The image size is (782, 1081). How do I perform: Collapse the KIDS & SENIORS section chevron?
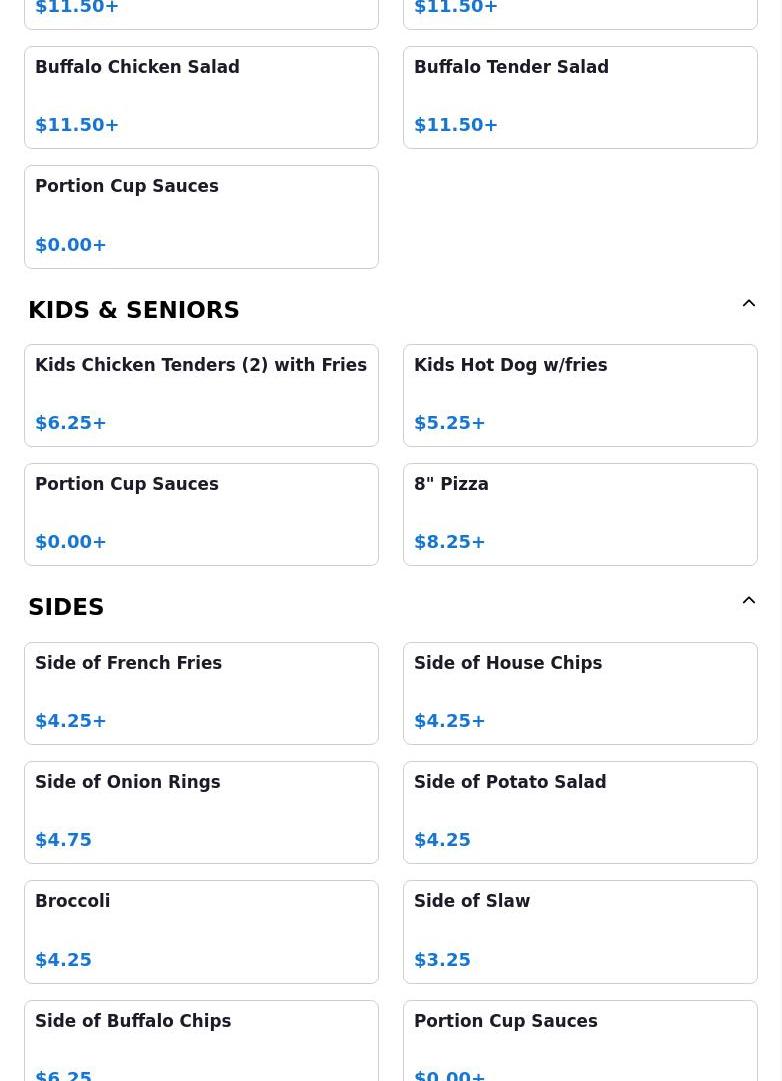click(748, 304)
